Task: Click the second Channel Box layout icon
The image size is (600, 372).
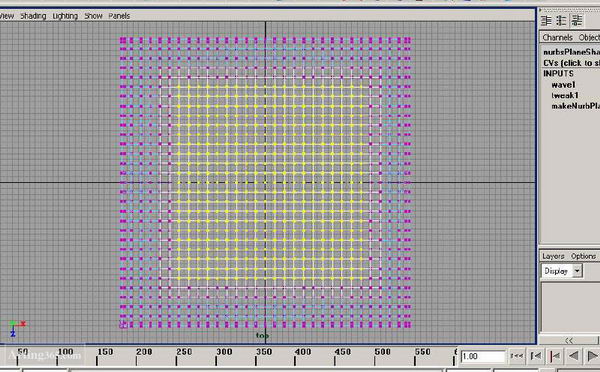Action: tap(561, 20)
